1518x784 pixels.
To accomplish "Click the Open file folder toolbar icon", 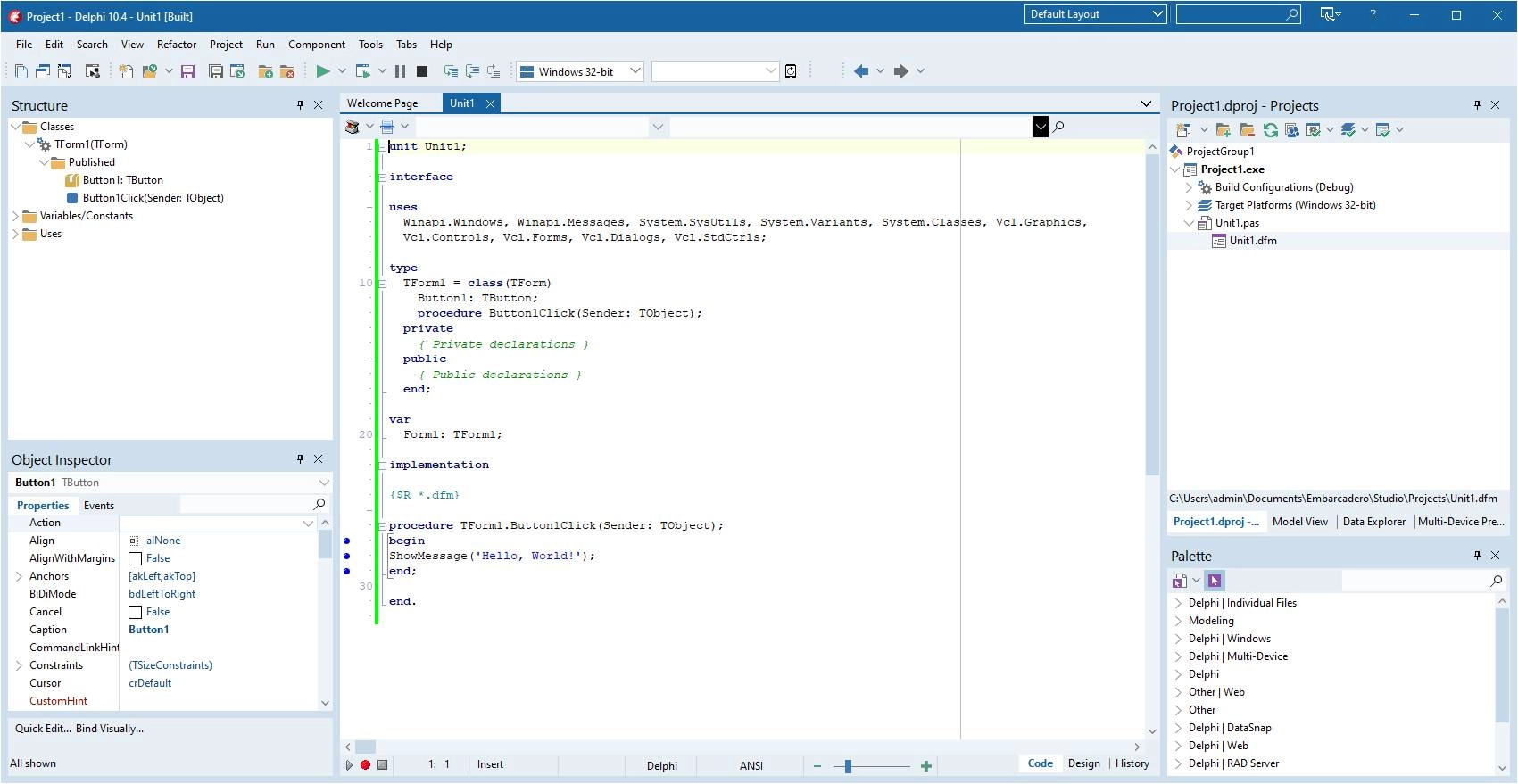I will tap(150, 71).
